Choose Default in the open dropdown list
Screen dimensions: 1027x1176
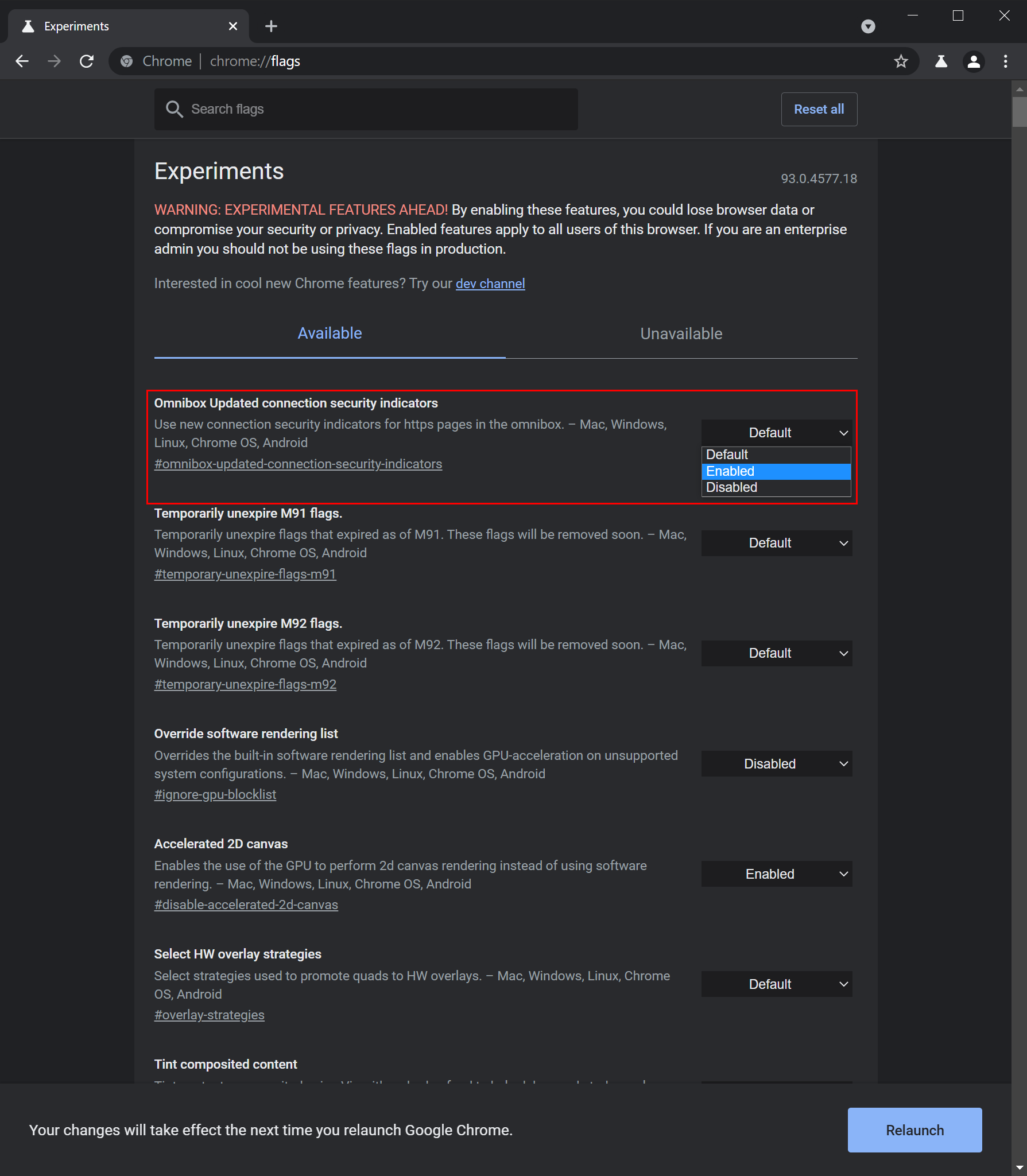coord(776,455)
